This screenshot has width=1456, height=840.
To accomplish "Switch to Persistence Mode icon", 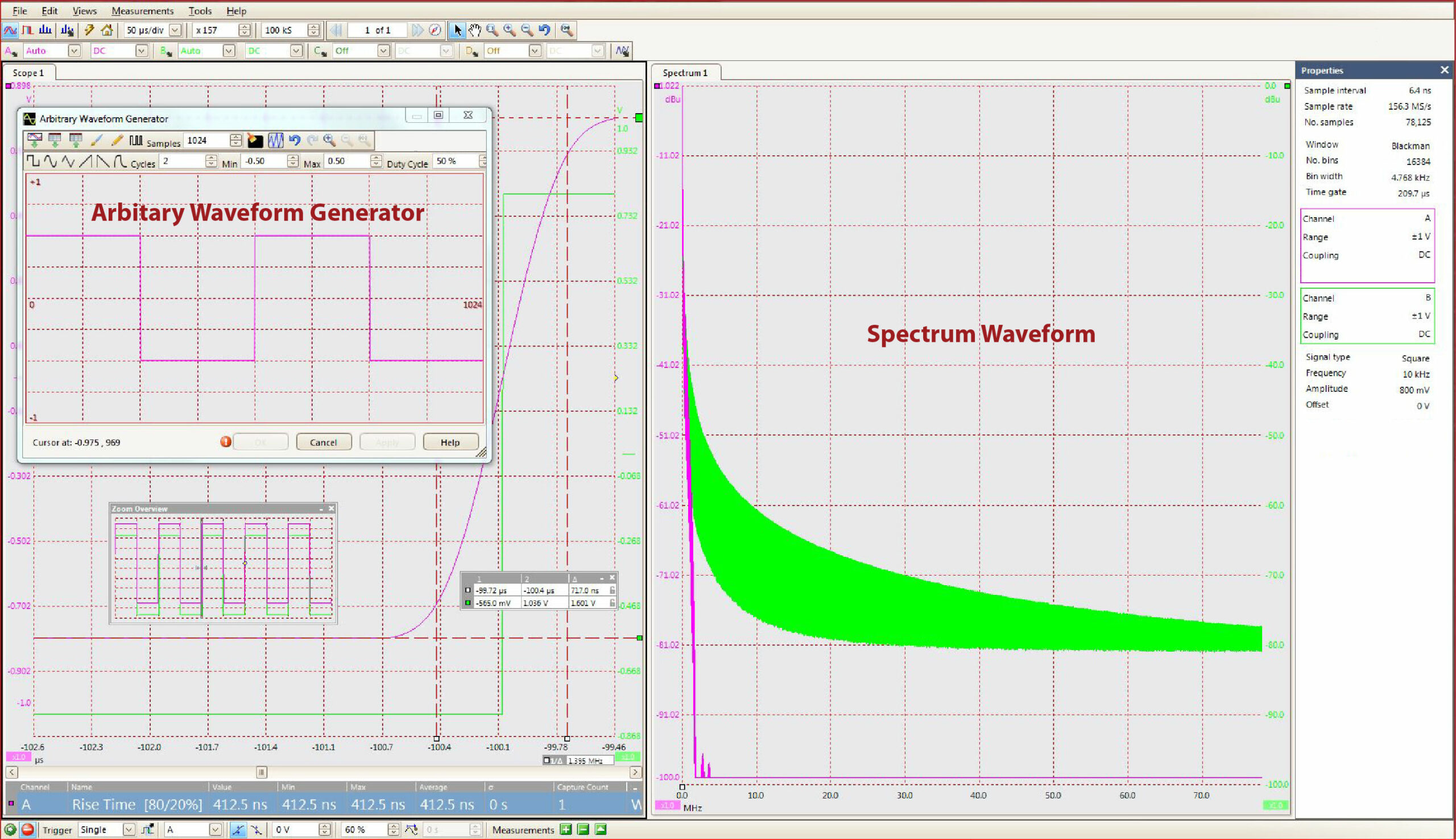I will [x=27, y=30].
